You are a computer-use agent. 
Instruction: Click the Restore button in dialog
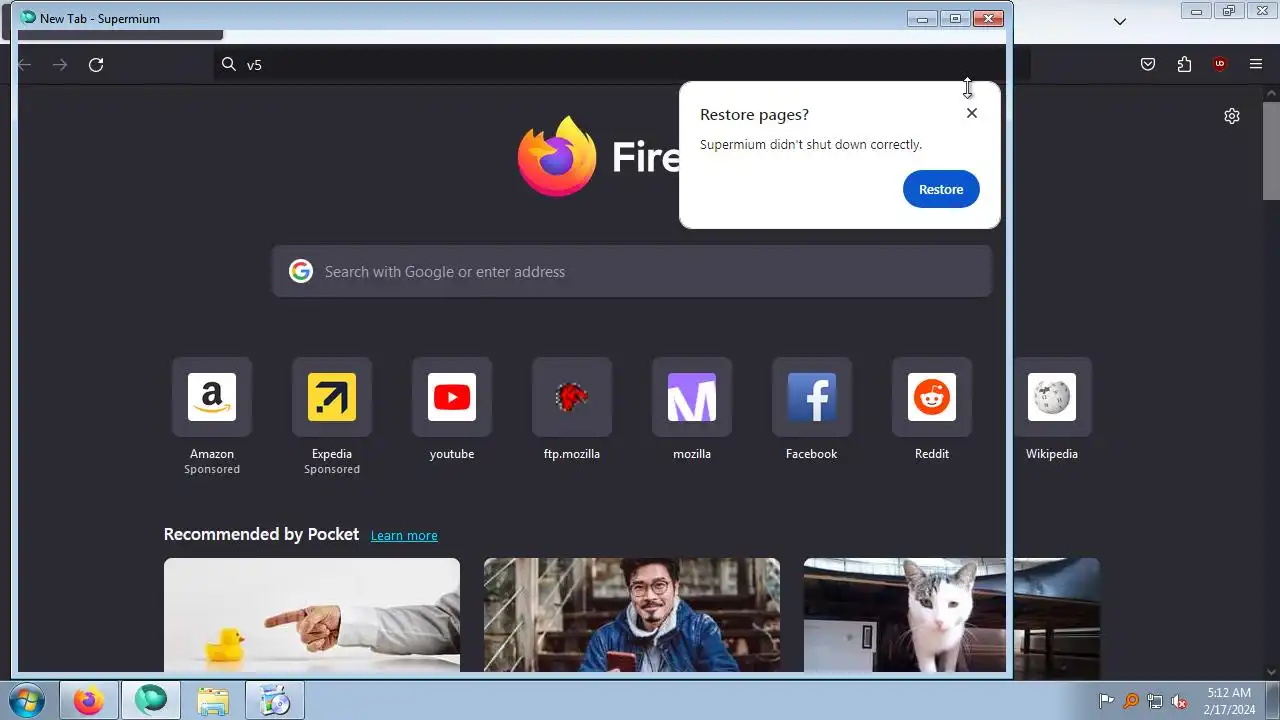[x=941, y=189]
